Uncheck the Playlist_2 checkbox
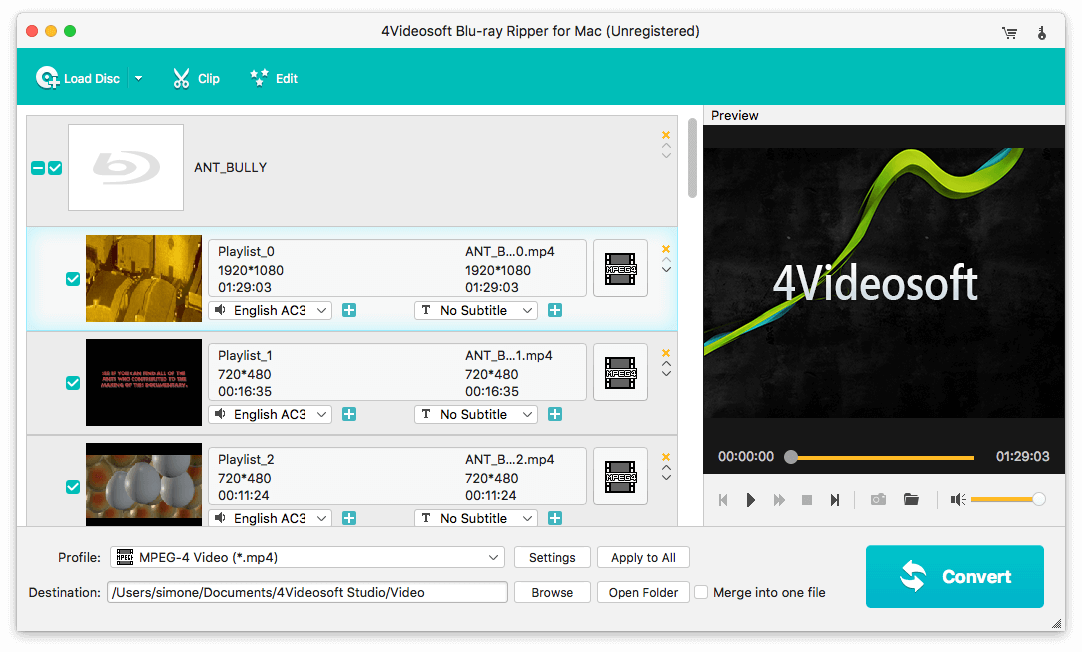This screenshot has width=1082, height=652. (x=72, y=487)
